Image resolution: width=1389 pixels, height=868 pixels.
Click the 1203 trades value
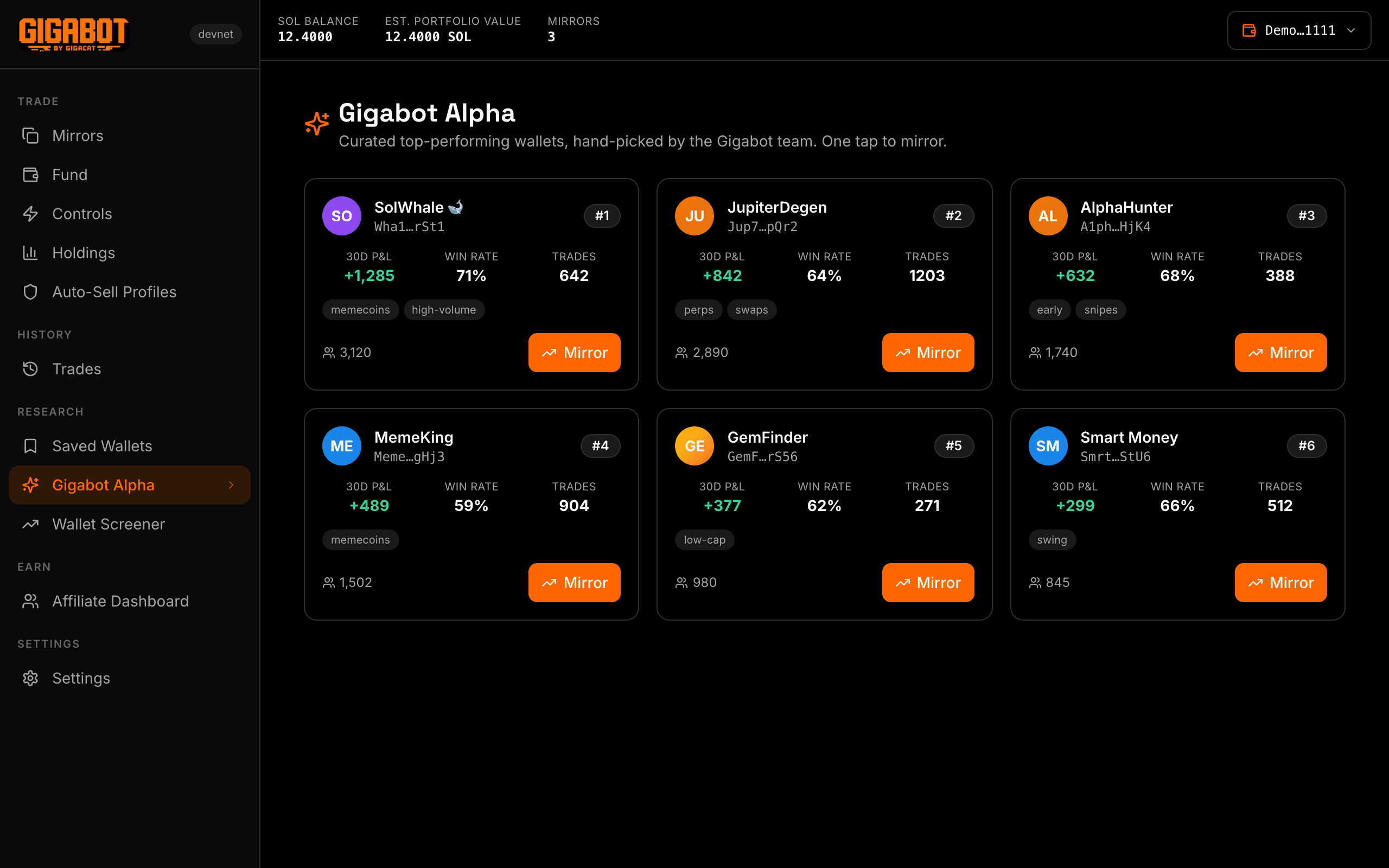click(927, 276)
